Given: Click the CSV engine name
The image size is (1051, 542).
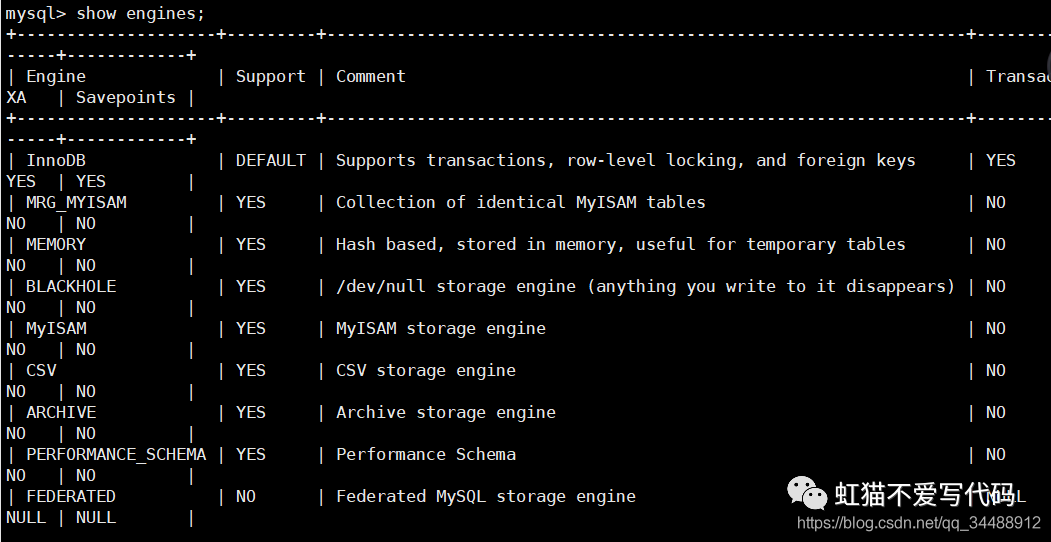Looking at the screenshot, I should (41, 370).
